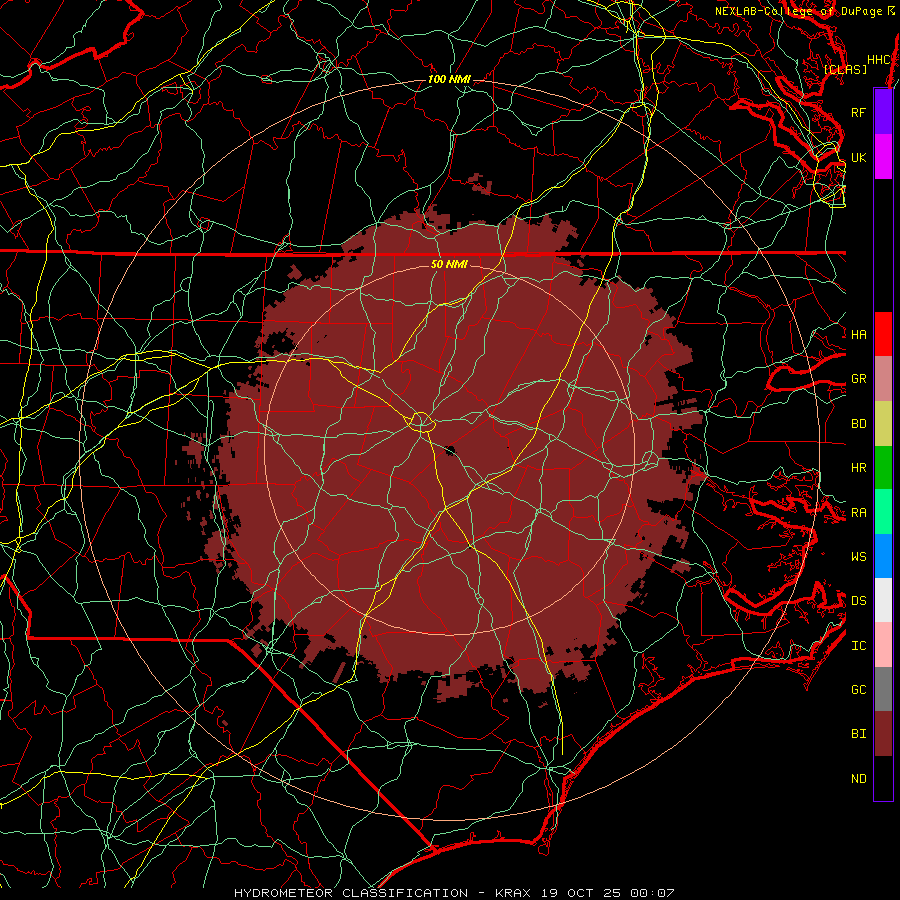
Task: Click the GC legend label
Action: (x=858, y=690)
